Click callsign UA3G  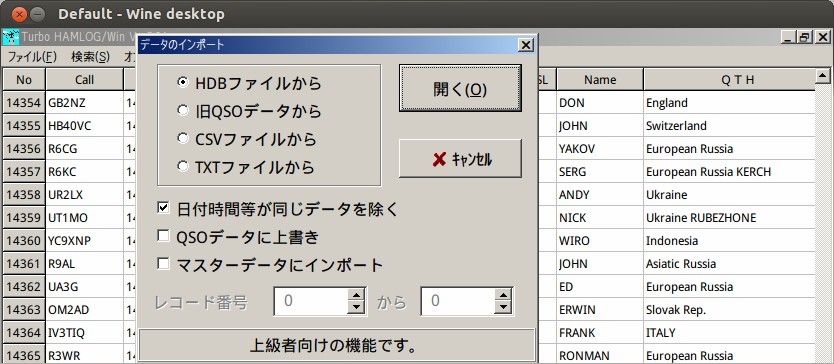click(x=85, y=287)
